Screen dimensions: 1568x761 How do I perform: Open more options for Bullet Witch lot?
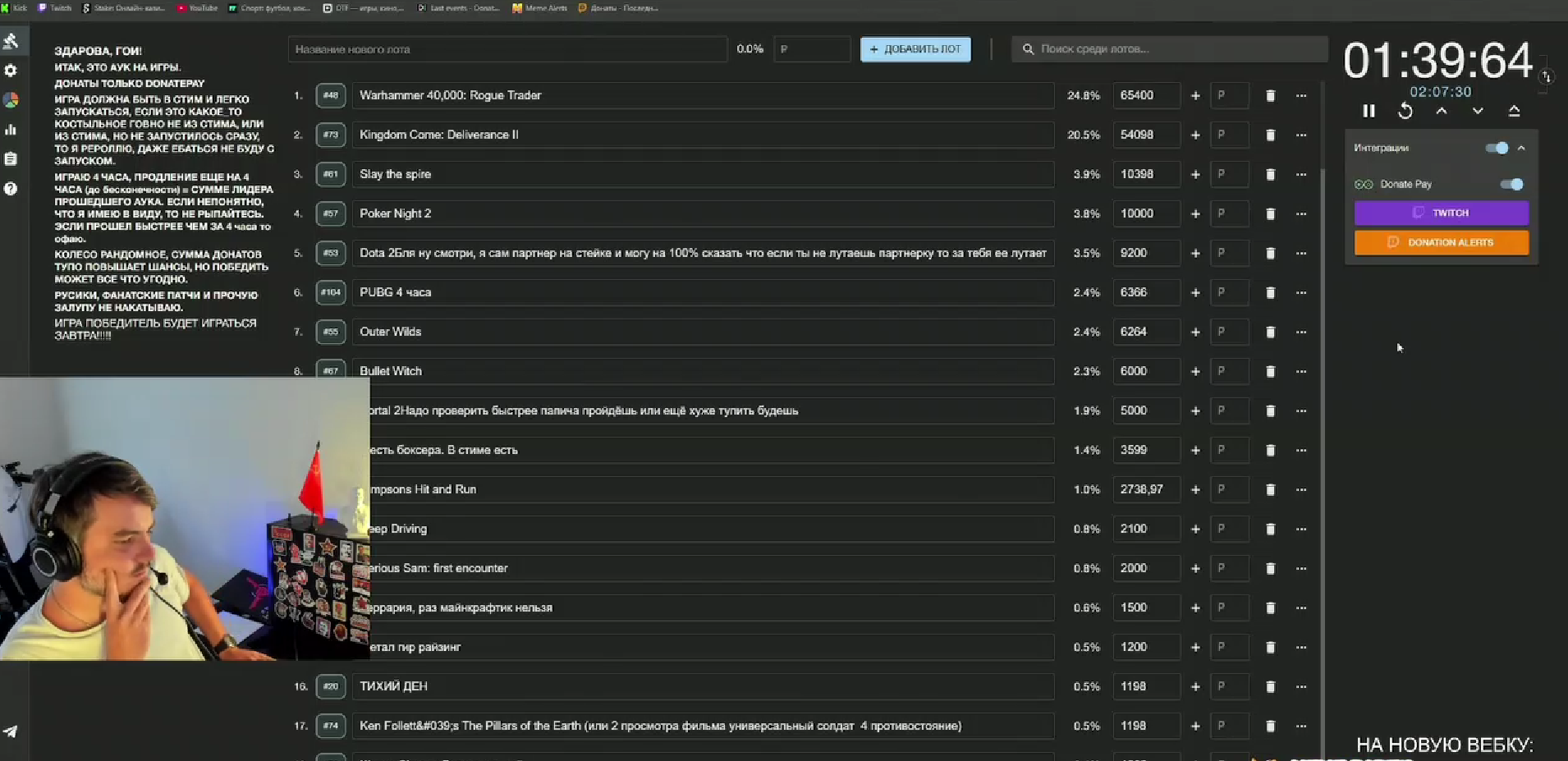click(1301, 371)
